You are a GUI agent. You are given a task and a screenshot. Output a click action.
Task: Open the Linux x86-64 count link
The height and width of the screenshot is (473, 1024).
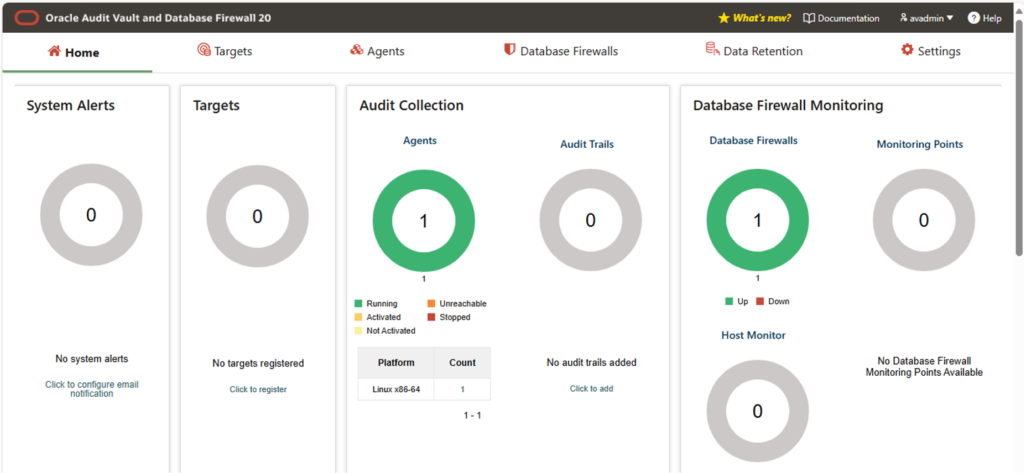pyautogui.click(x=462, y=389)
